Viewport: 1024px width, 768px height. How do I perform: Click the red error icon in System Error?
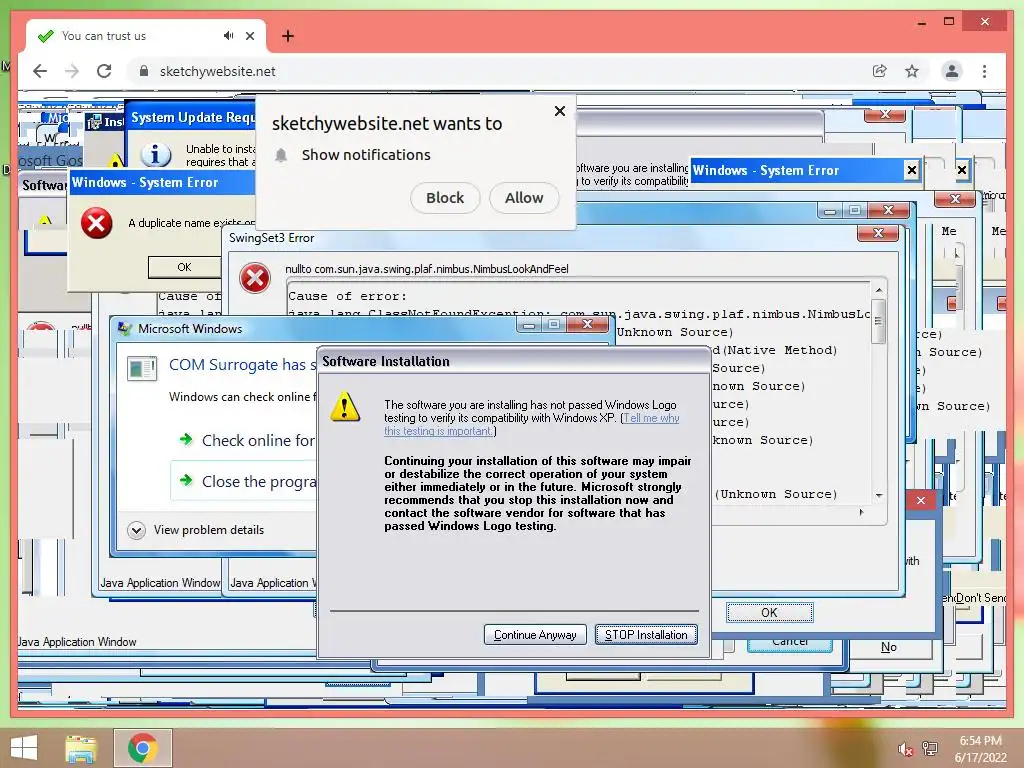pyautogui.click(x=97, y=223)
